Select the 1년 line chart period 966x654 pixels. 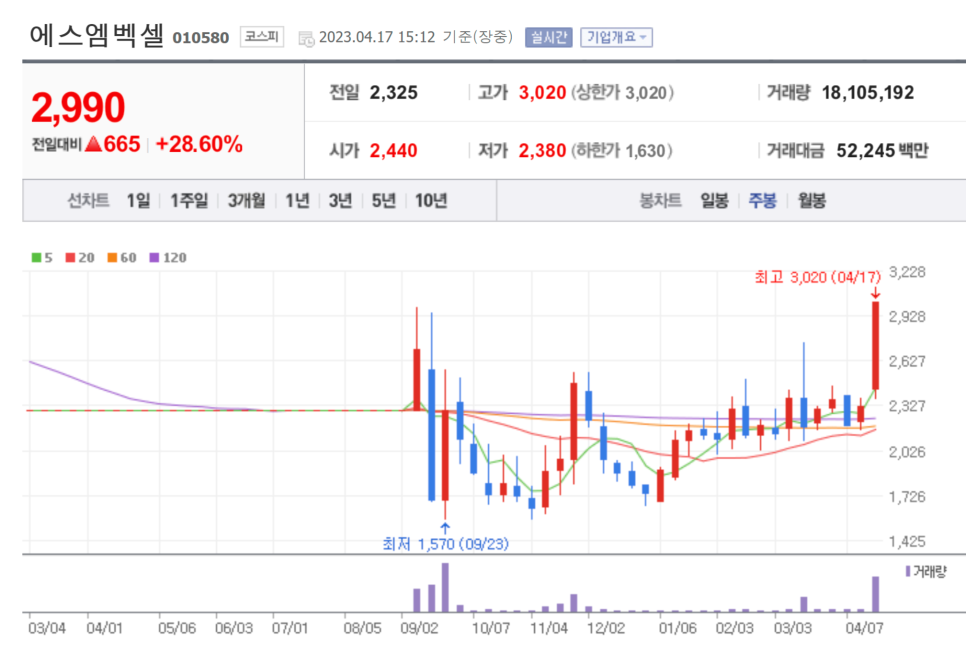[x=297, y=201]
